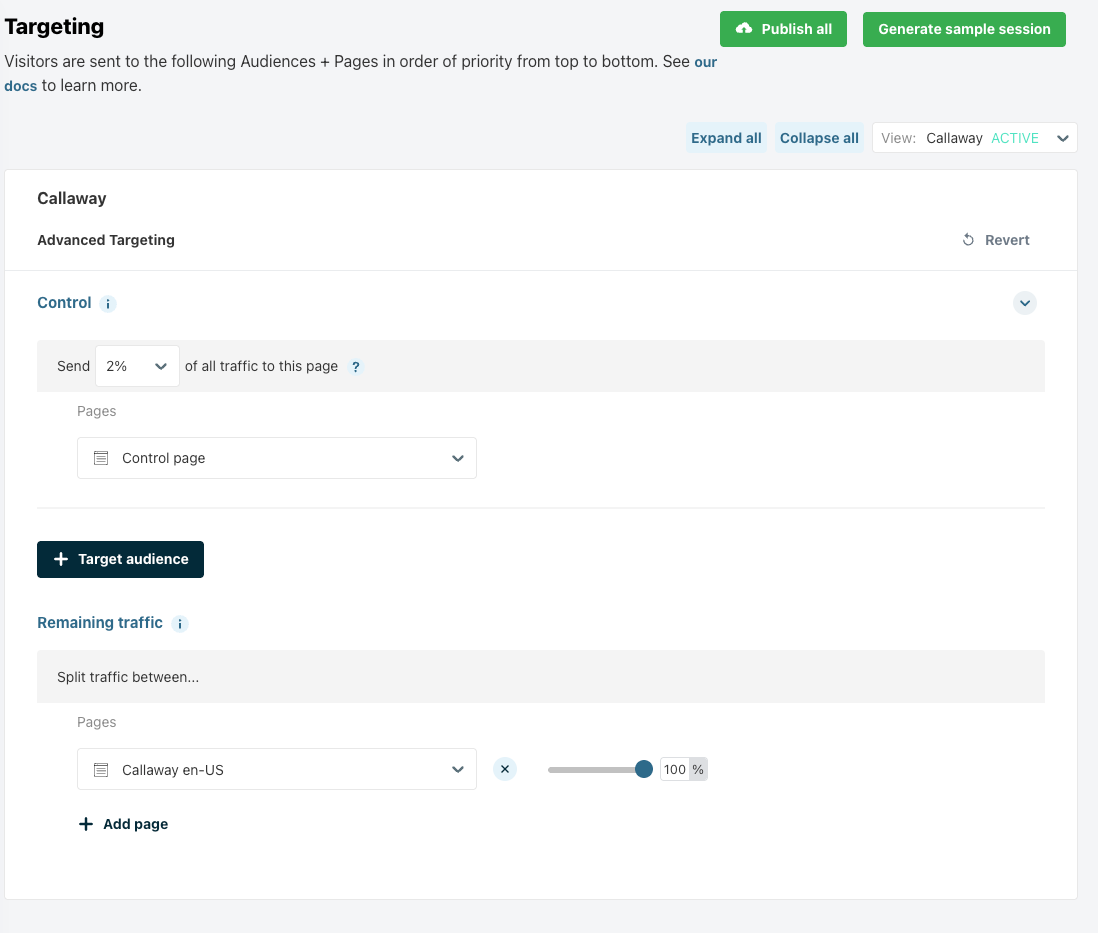Open the 2% traffic percentage dropdown
This screenshot has height=933, width=1098.
point(137,366)
